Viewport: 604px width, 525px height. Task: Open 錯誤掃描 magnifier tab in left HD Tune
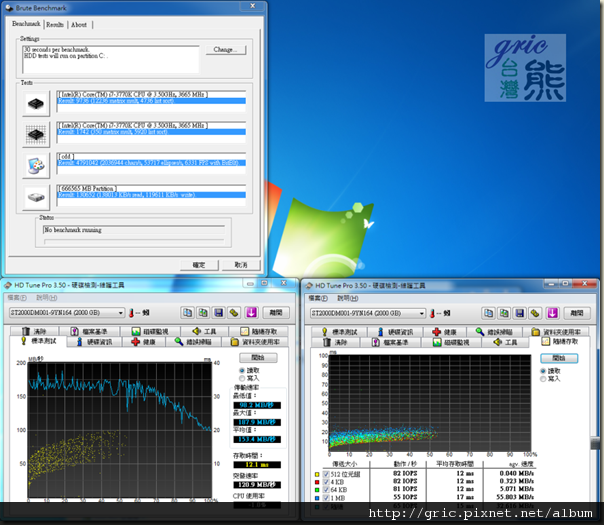tap(193, 342)
